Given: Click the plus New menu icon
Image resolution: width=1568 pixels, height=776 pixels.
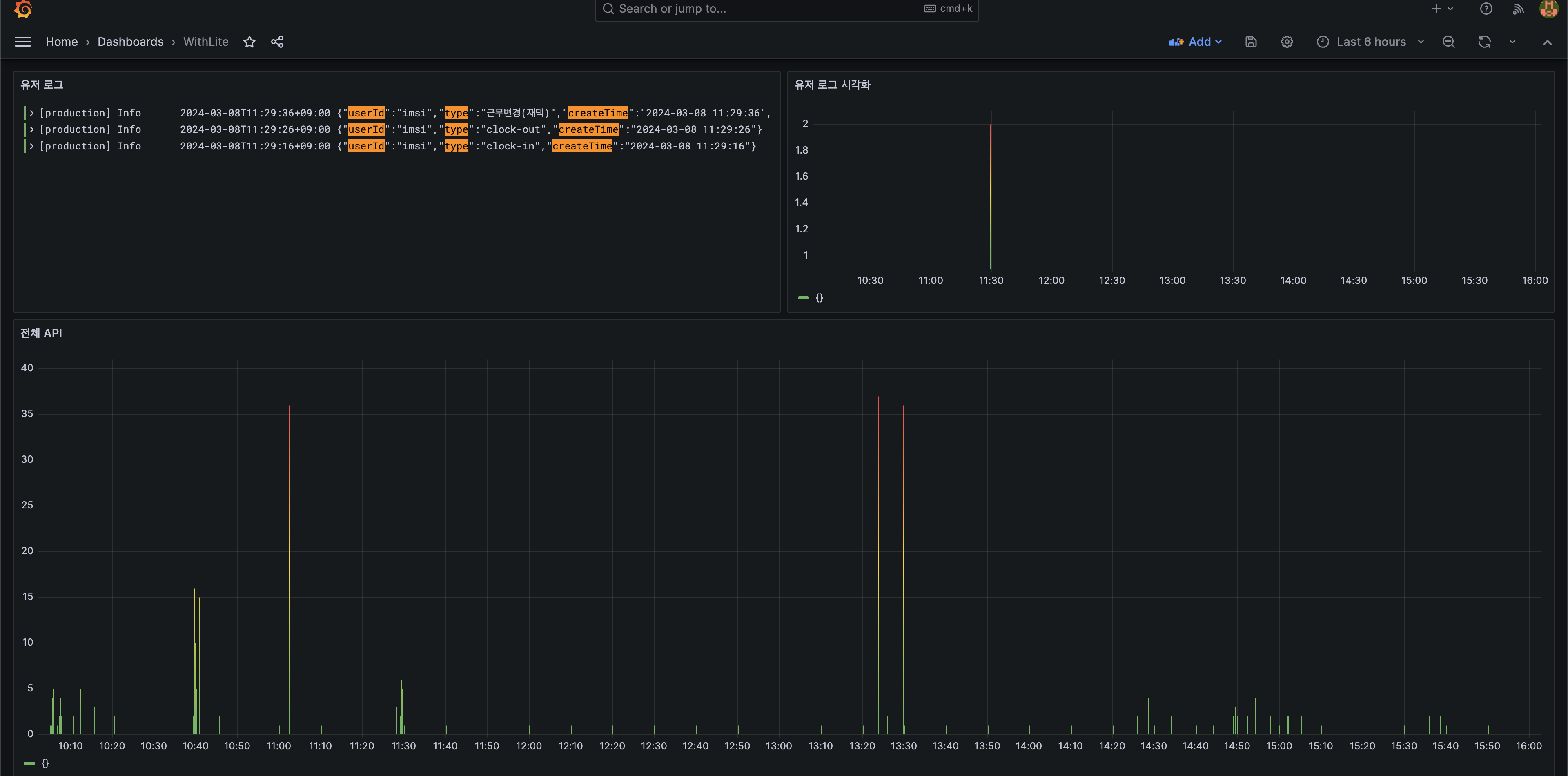Looking at the screenshot, I should pyautogui.click(x=1442, y=9).
